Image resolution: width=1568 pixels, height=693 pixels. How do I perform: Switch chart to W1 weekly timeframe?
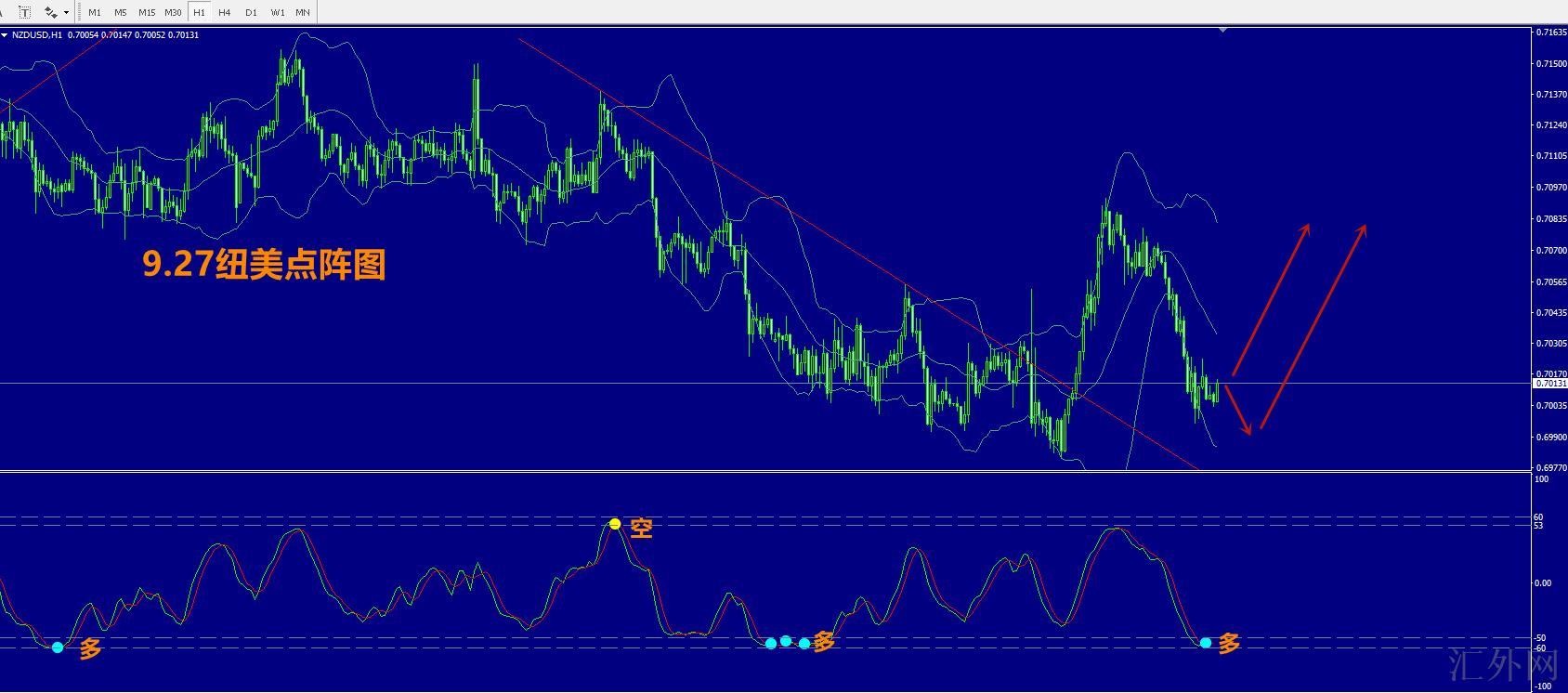coord(278,13)
